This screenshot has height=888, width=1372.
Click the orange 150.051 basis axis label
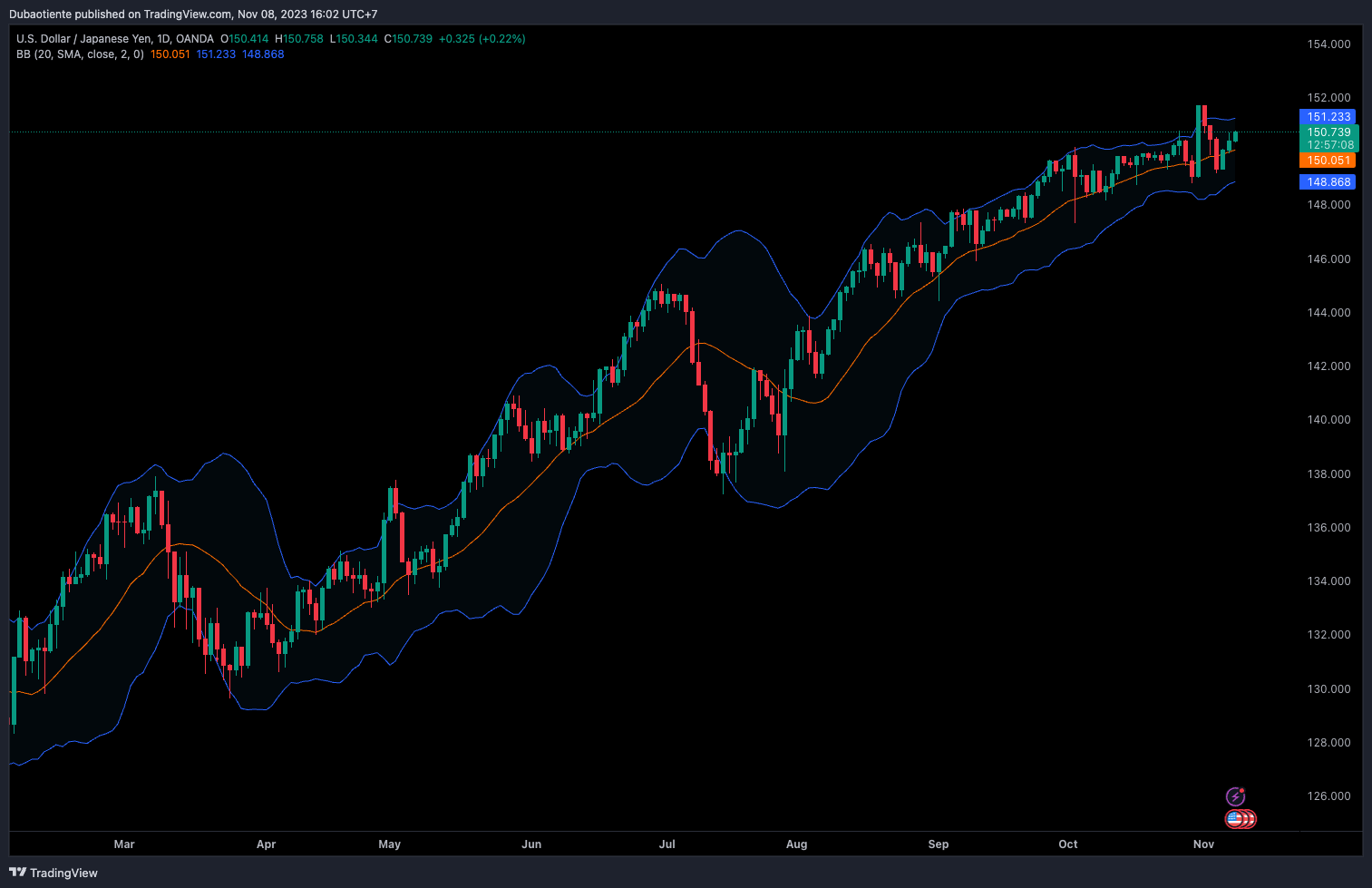(x=1328, y=161)
